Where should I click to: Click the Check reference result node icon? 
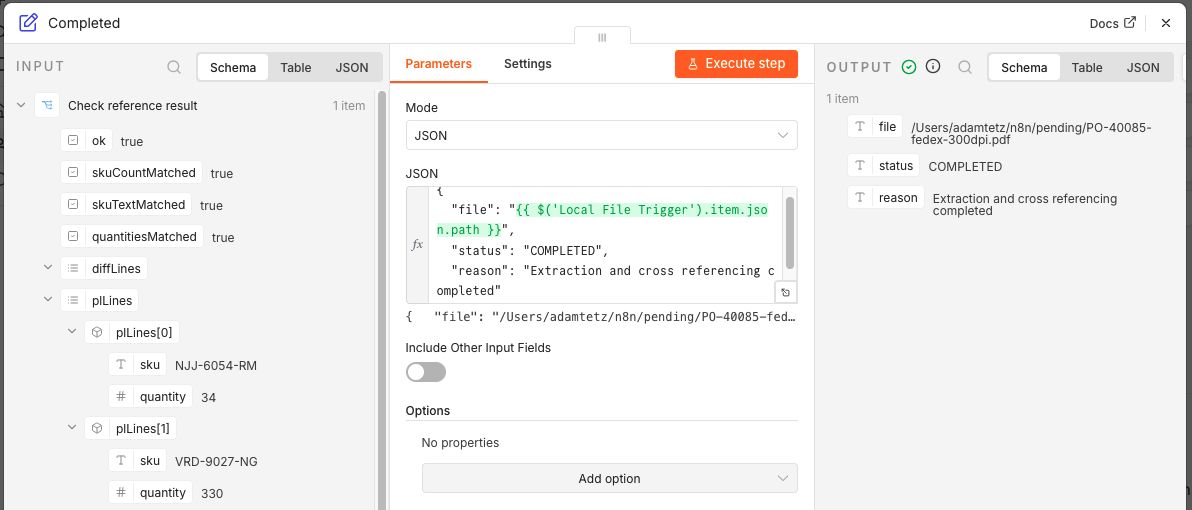(x=47, y=105)
